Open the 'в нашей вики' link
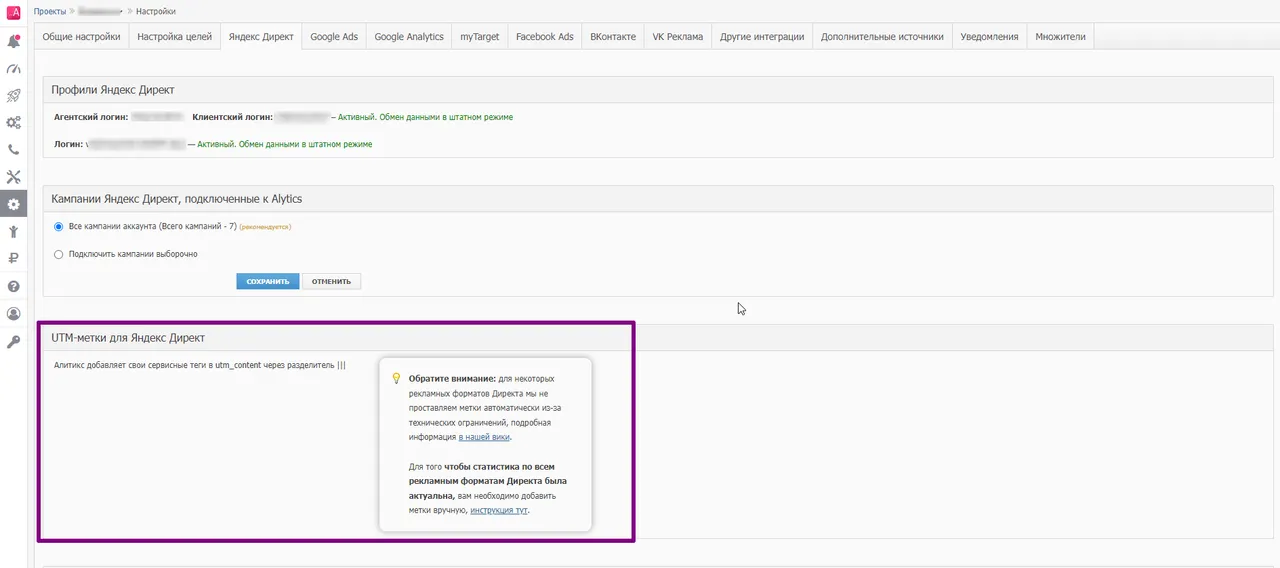Viewport: 1280px width, 568px height. point(484,437)
